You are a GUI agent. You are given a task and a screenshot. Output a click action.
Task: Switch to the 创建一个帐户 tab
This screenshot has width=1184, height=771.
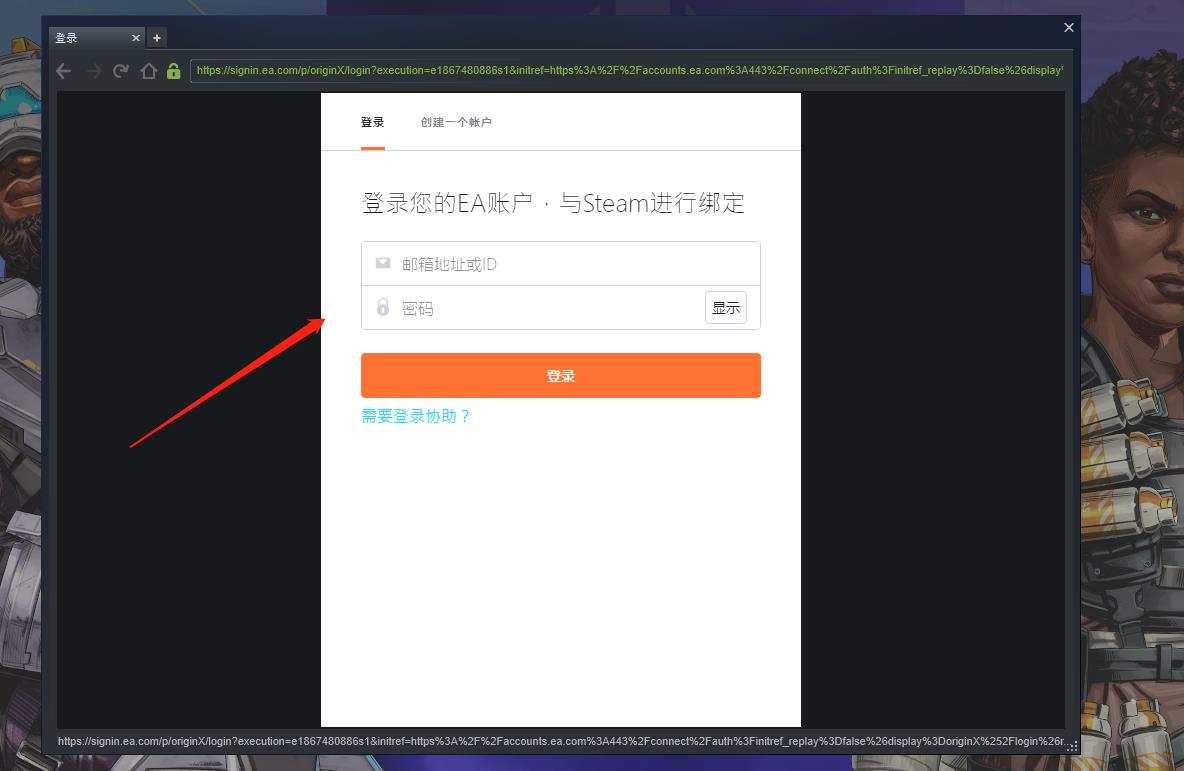[x=456, y=122]
